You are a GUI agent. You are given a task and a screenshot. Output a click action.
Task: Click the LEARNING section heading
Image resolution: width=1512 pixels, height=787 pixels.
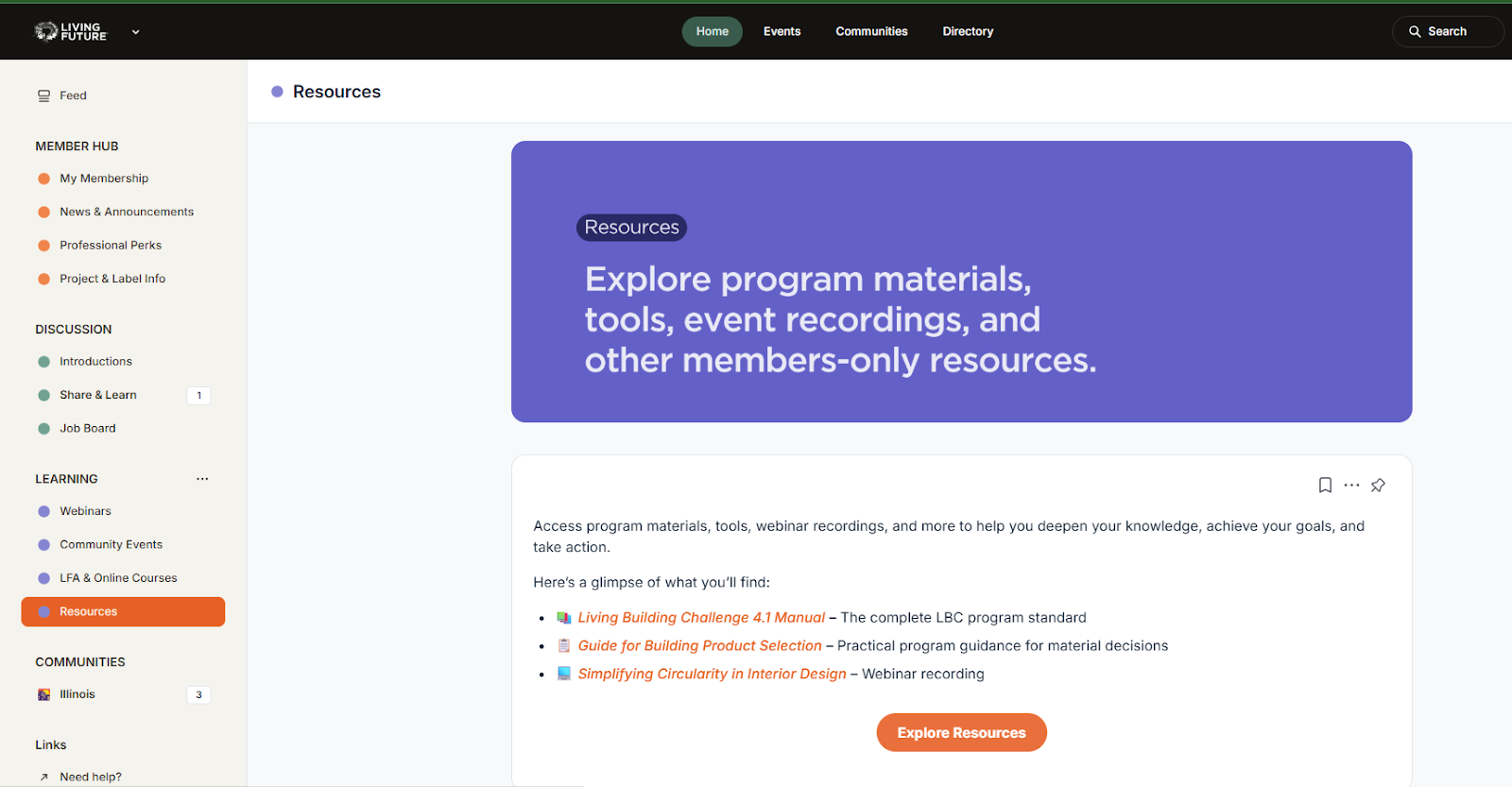(66, 479)
